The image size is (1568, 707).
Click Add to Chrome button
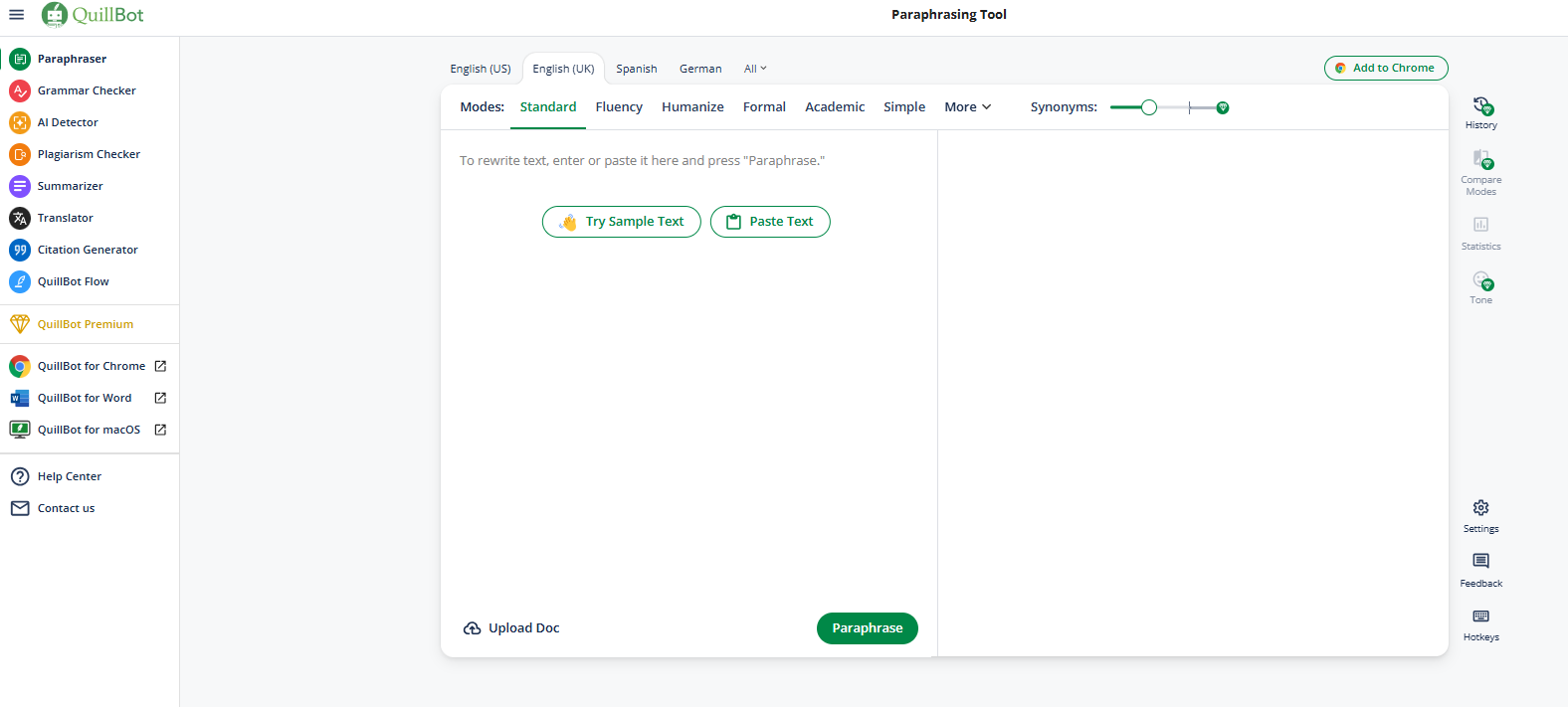(x=1386, y=68)
